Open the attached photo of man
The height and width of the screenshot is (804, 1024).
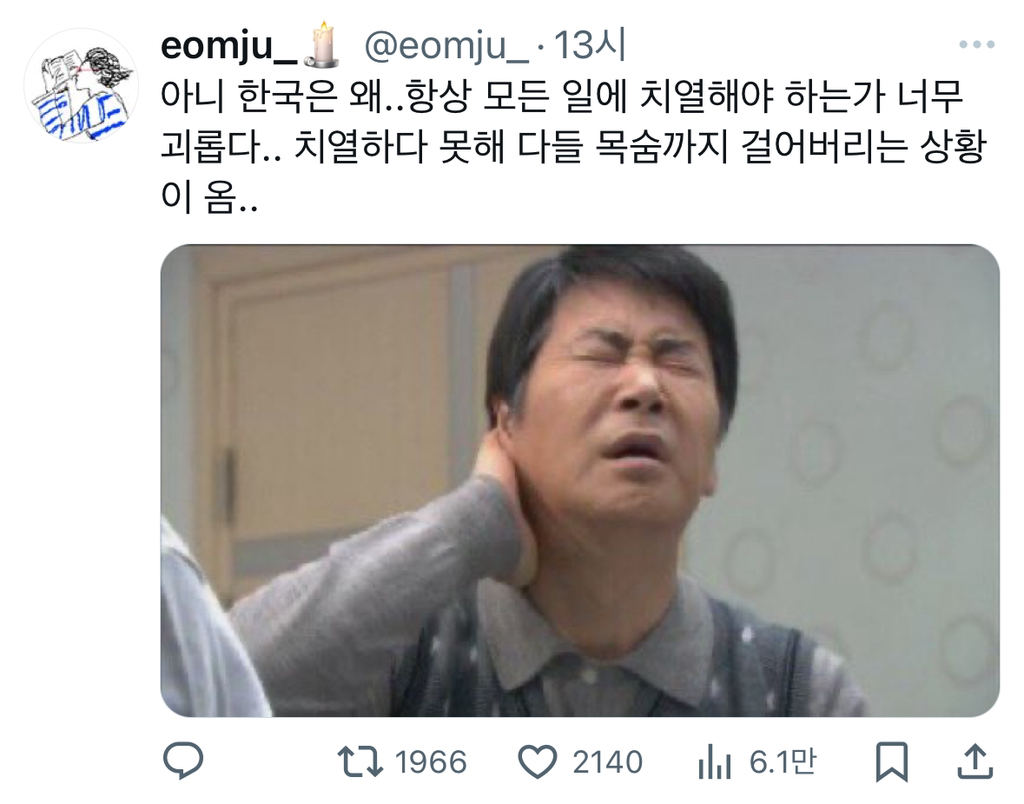(580, 481)
